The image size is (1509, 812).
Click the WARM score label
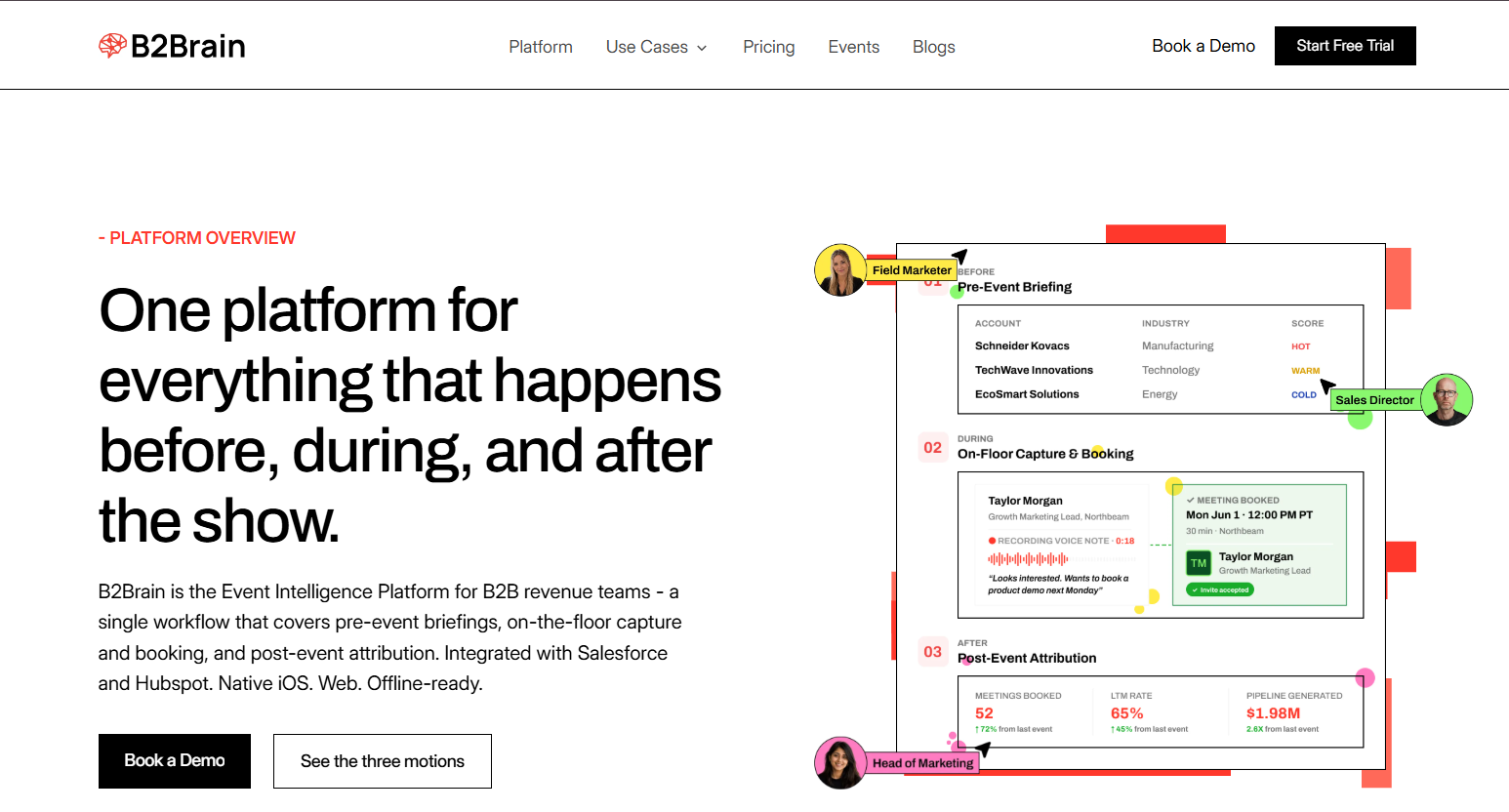click(x=1305, y=371)
